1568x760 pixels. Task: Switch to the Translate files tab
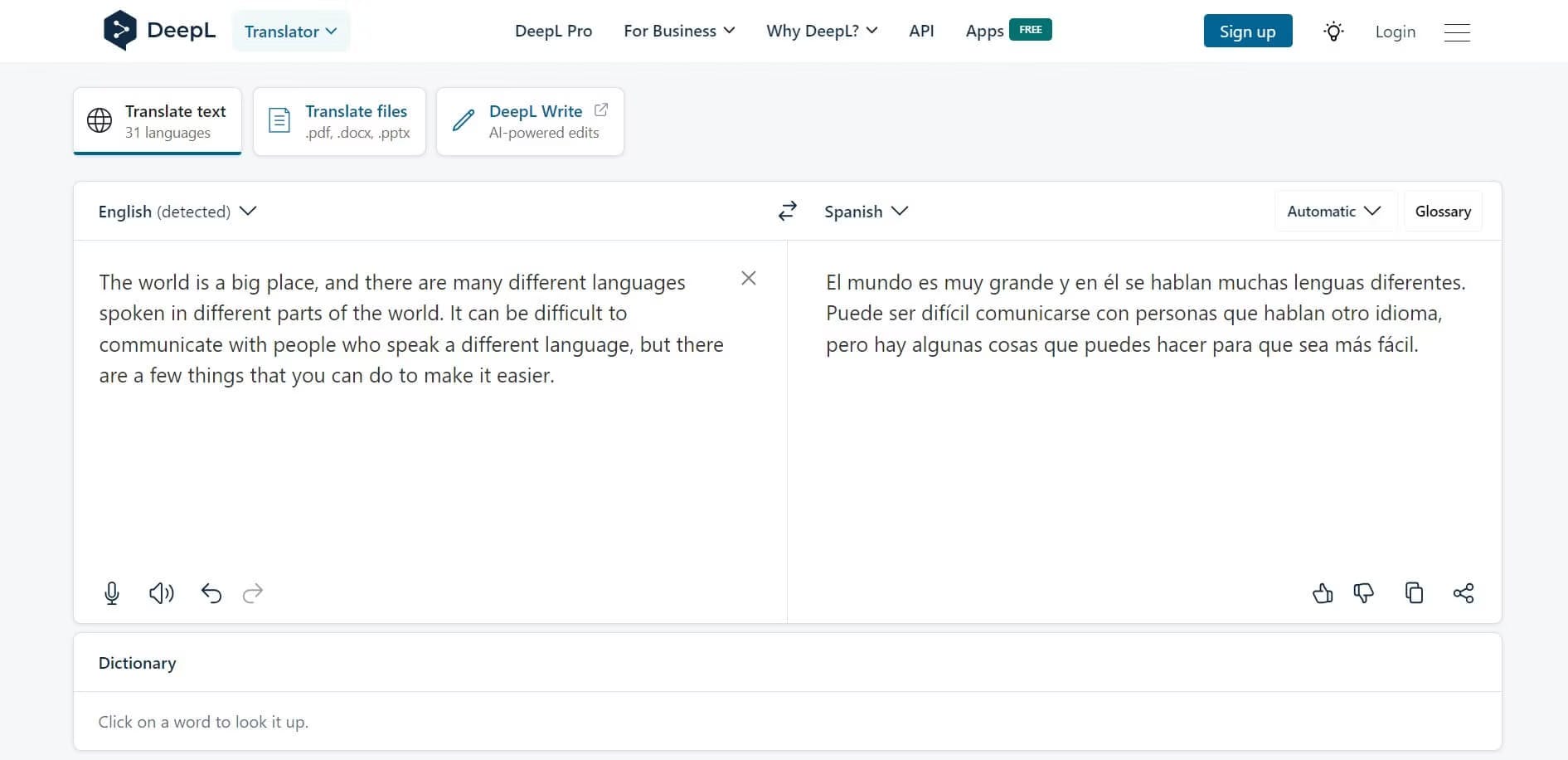coord(339,121)
